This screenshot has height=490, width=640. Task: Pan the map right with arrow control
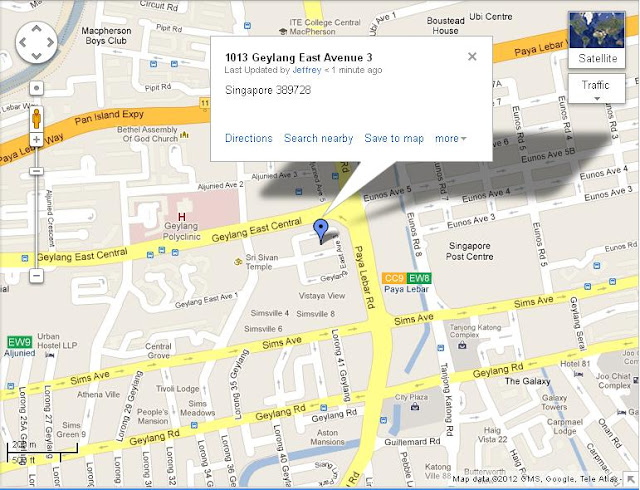50,42
